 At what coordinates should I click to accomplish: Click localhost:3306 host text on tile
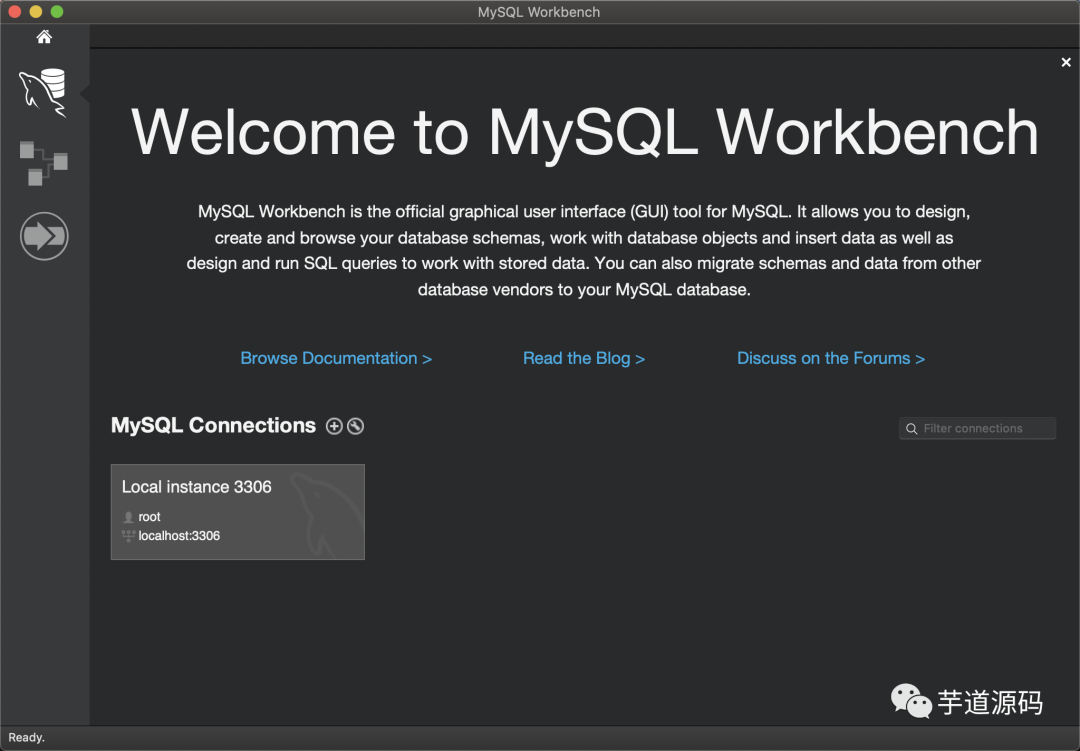click(x=179, y=536)
